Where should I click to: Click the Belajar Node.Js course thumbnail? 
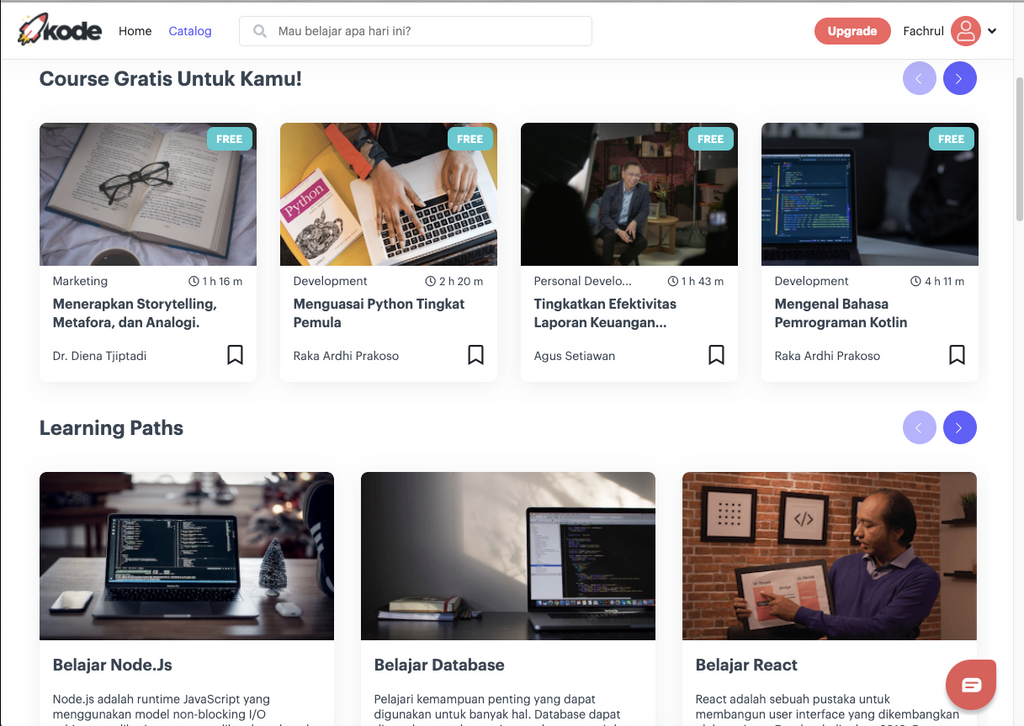pyautogui.click(x=186, y=556)
